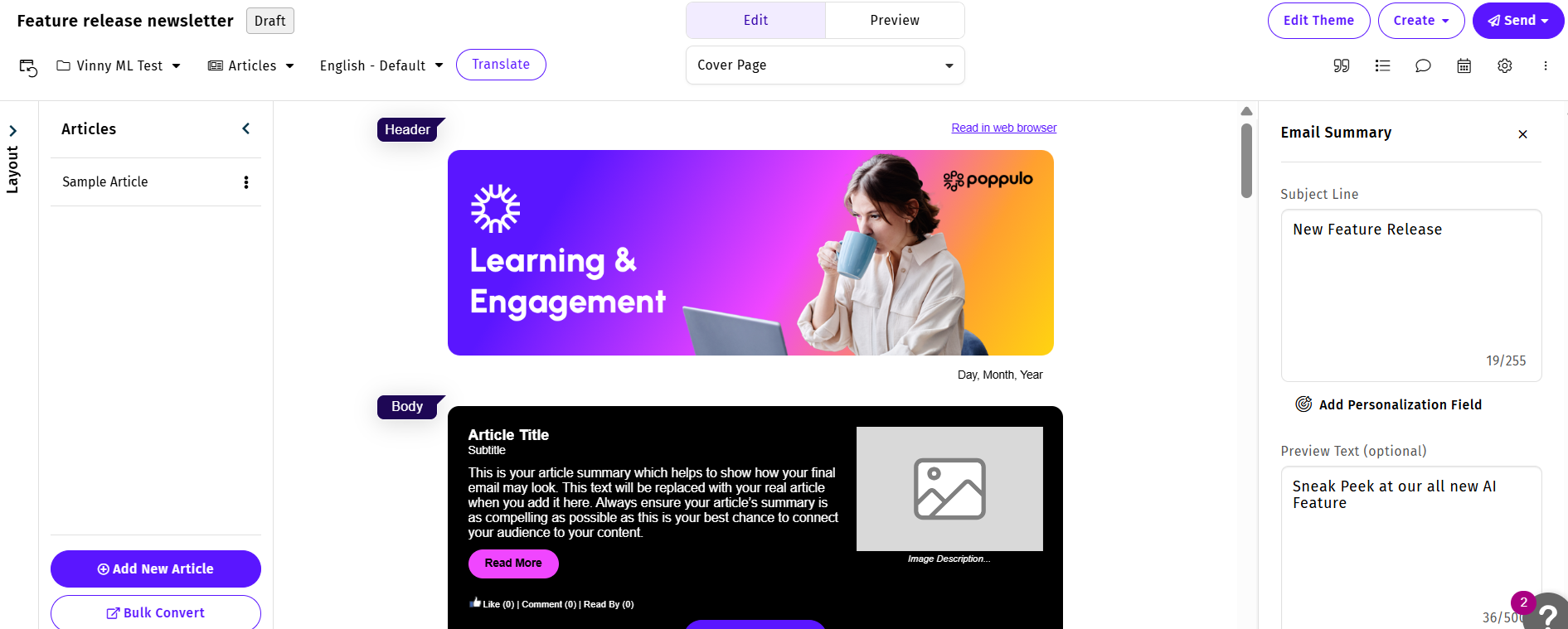Open the English - Default language dropdown
This screenshot has height=629, width=1568.
[x=381, y=65]
